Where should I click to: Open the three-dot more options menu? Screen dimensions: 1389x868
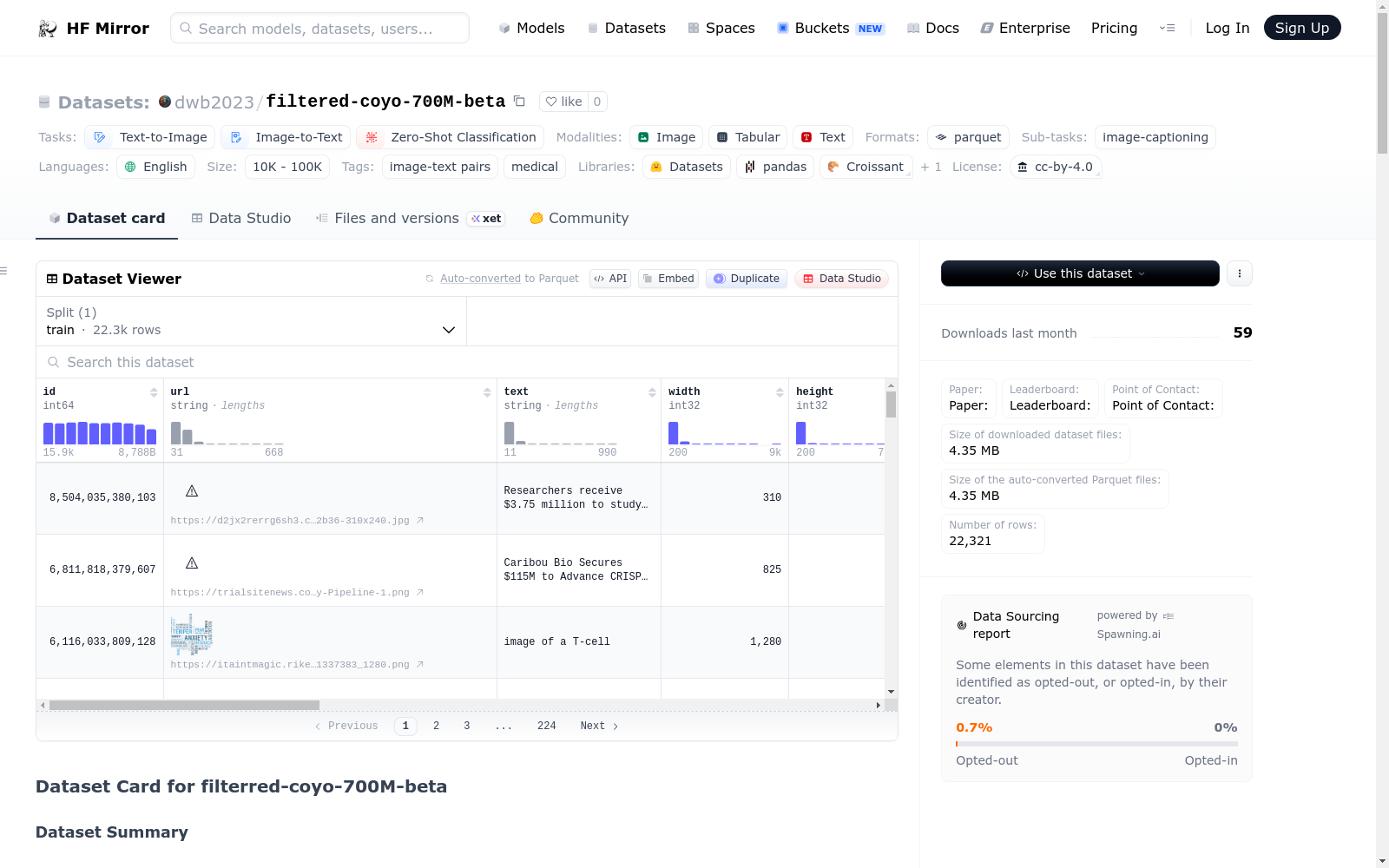[x=1239, y=273]
